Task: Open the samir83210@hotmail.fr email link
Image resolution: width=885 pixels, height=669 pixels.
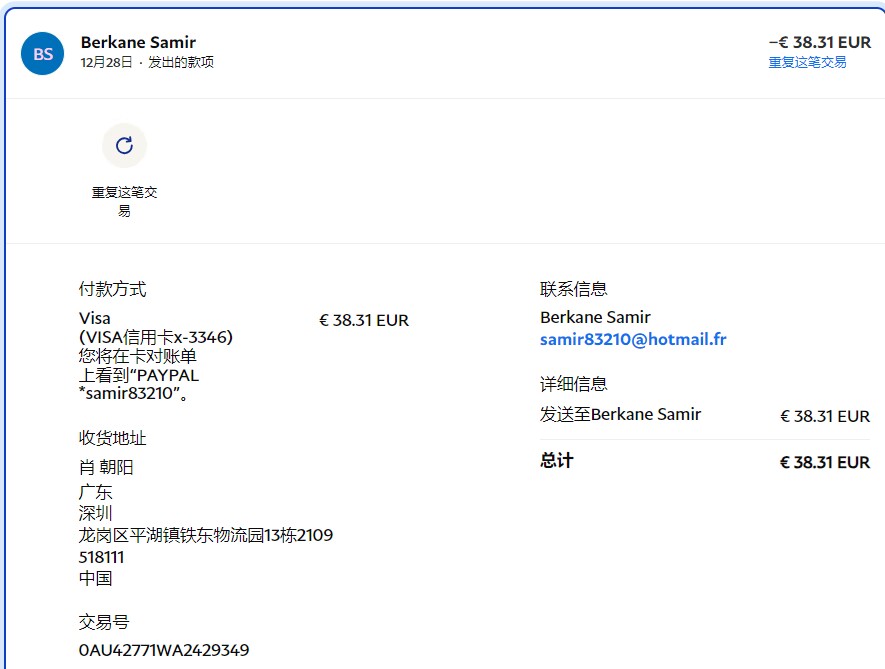Action: tap(633, 339)
